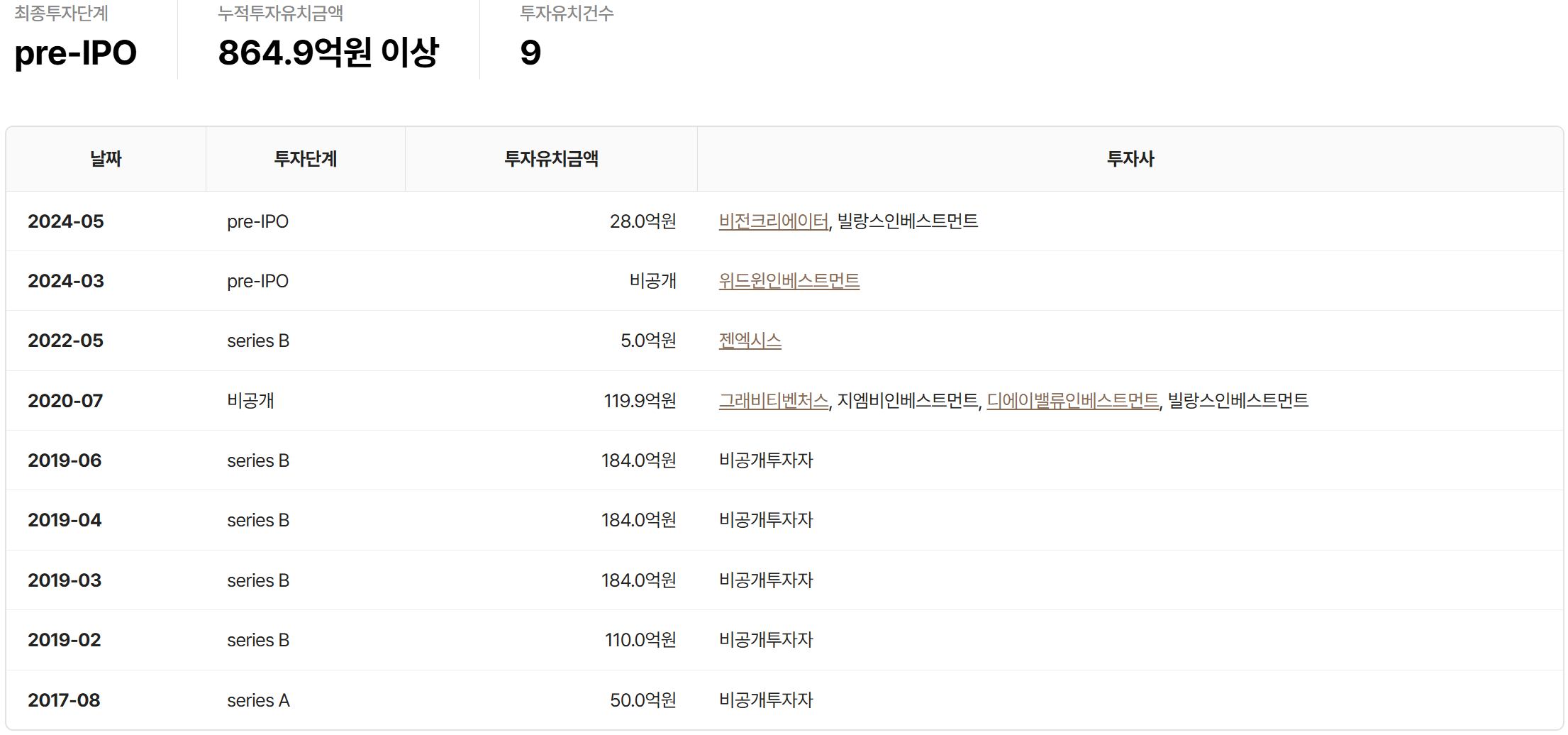Click the 위드윈인베스트먼트 link
Screen dimensions: 1568x735
click(789, 281)
